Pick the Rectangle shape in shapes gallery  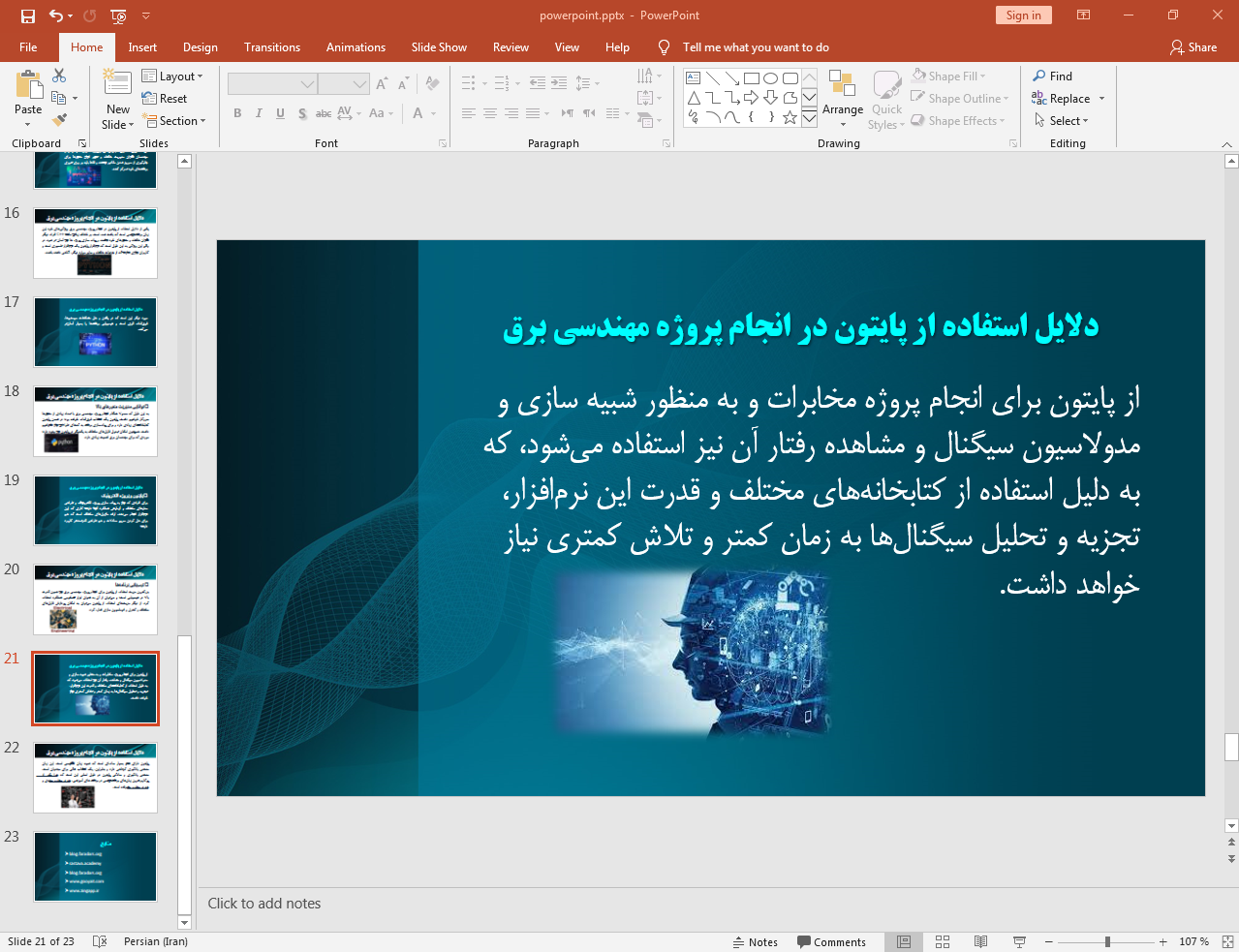pos(751,78)
